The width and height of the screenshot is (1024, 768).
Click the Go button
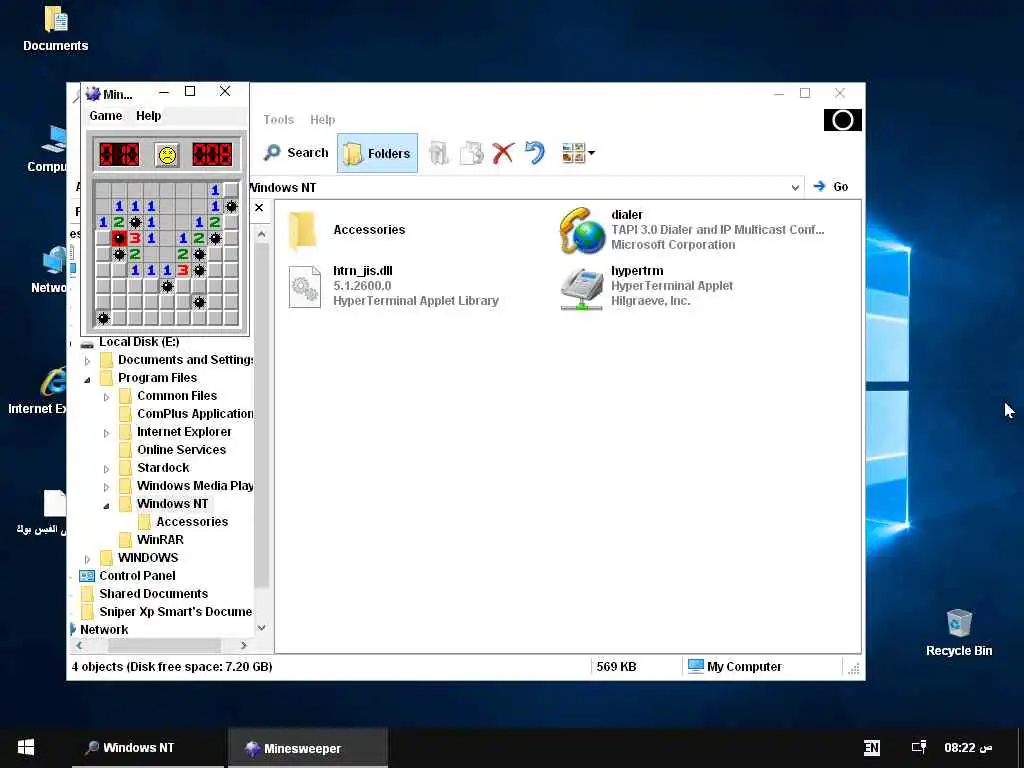831,187
